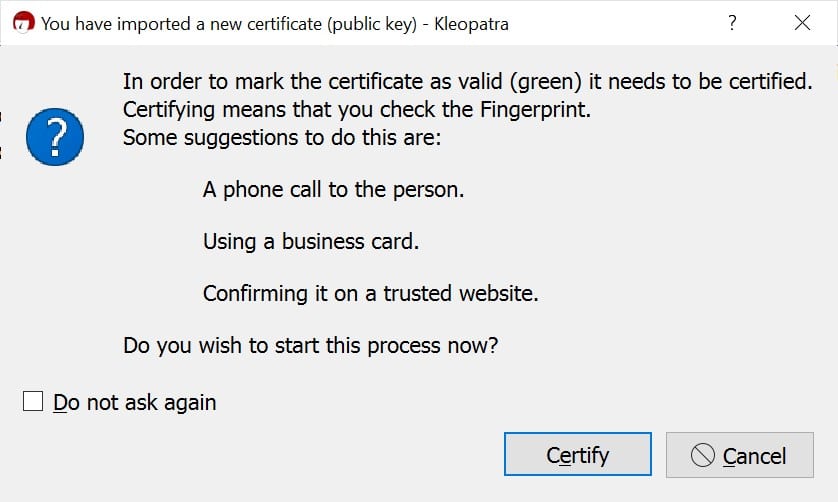Start the process with the Certify button
The width and height of the screenshot is (838, 502).
point(578,454)
